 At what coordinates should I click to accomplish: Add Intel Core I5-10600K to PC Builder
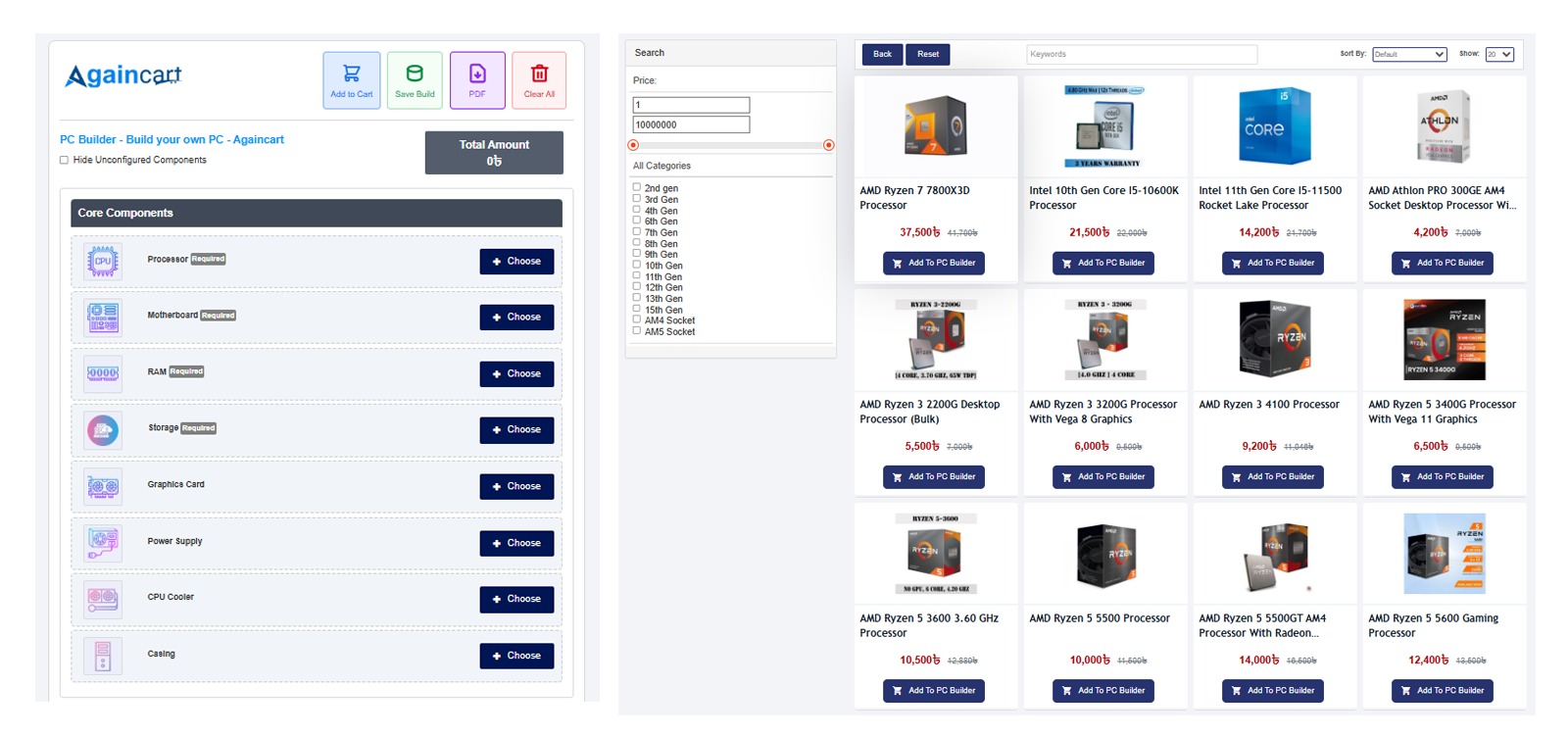(1103, 263)
